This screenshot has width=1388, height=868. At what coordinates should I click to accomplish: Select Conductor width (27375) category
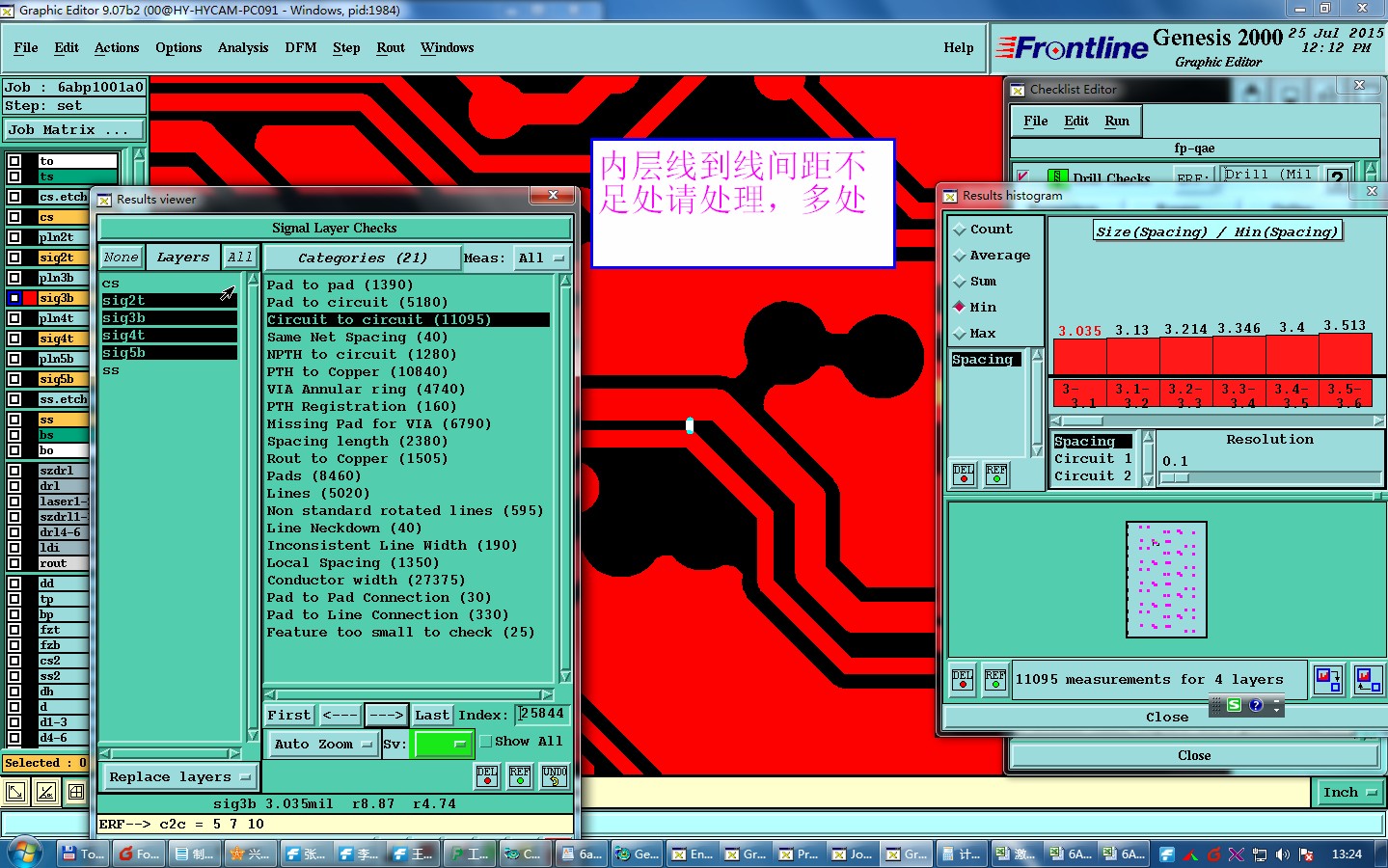[x=366, y=580]
